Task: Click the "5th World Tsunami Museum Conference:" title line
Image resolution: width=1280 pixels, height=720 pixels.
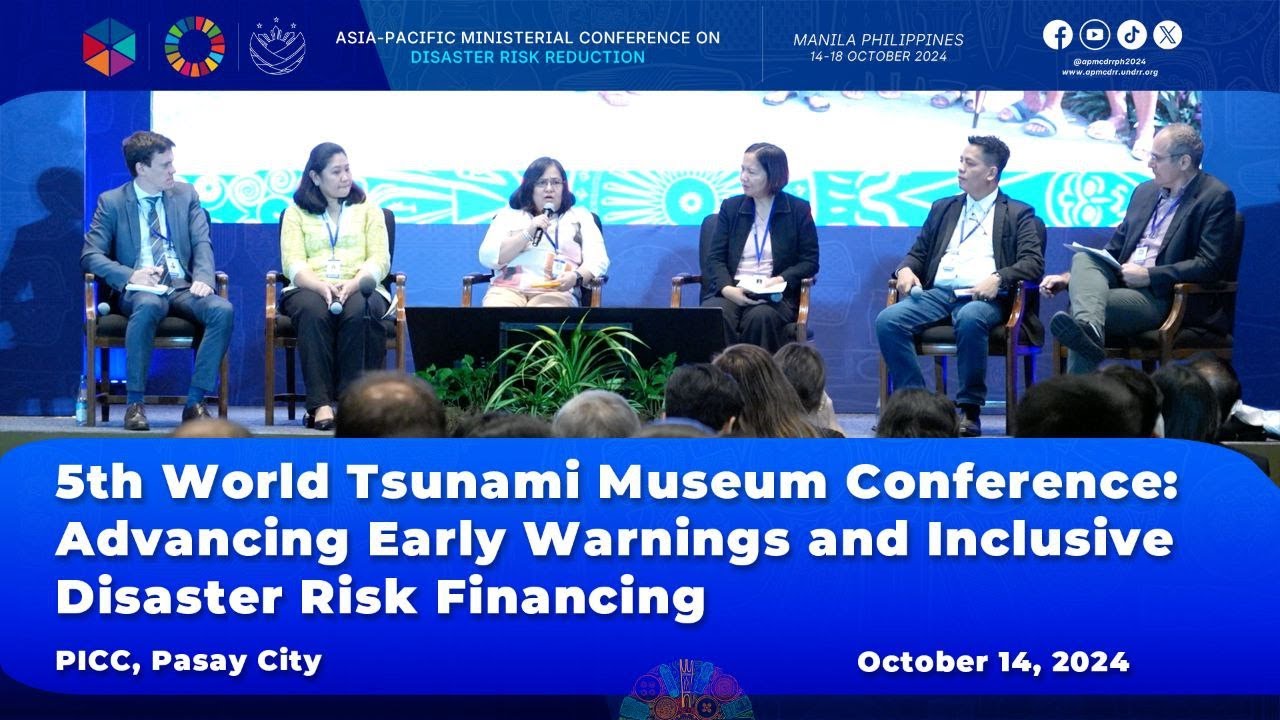Action: (x=617, y=484)
